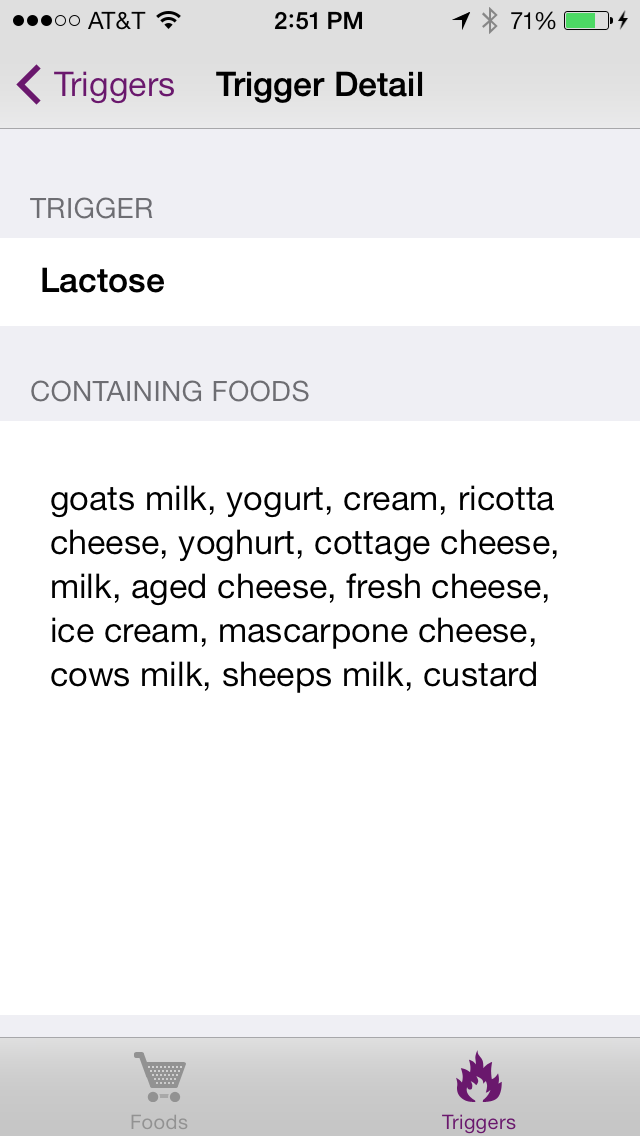Tap the 2:51 PM clock

coord(318,20)
